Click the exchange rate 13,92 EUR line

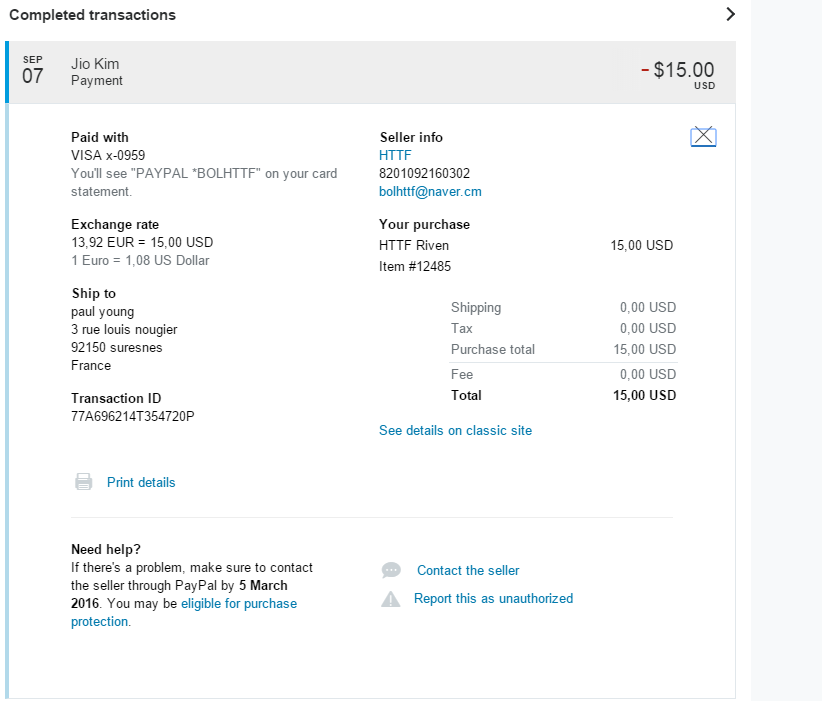tap(142, 242)
